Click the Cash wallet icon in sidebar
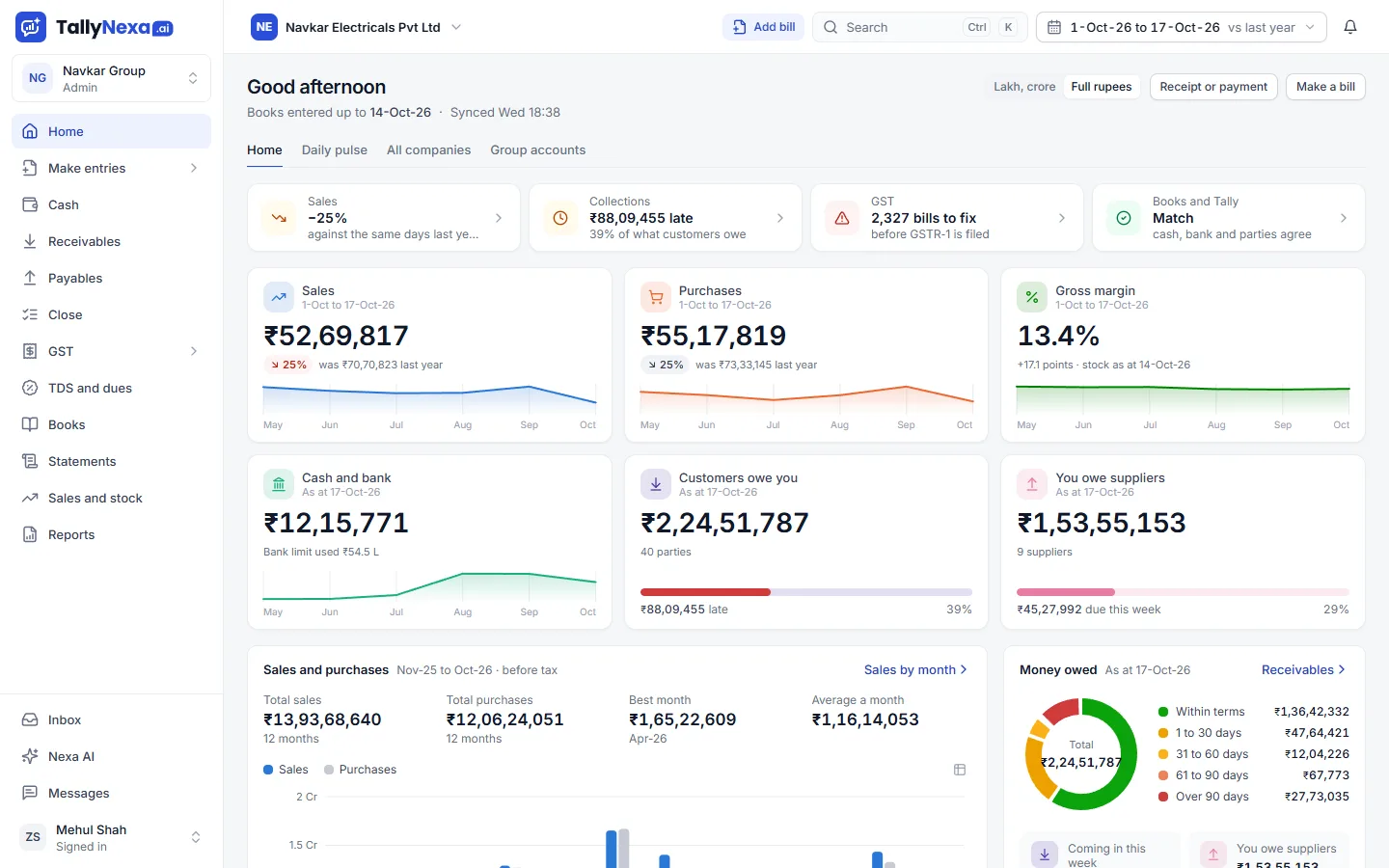The image size is (1389, 868). pos(30,204)
